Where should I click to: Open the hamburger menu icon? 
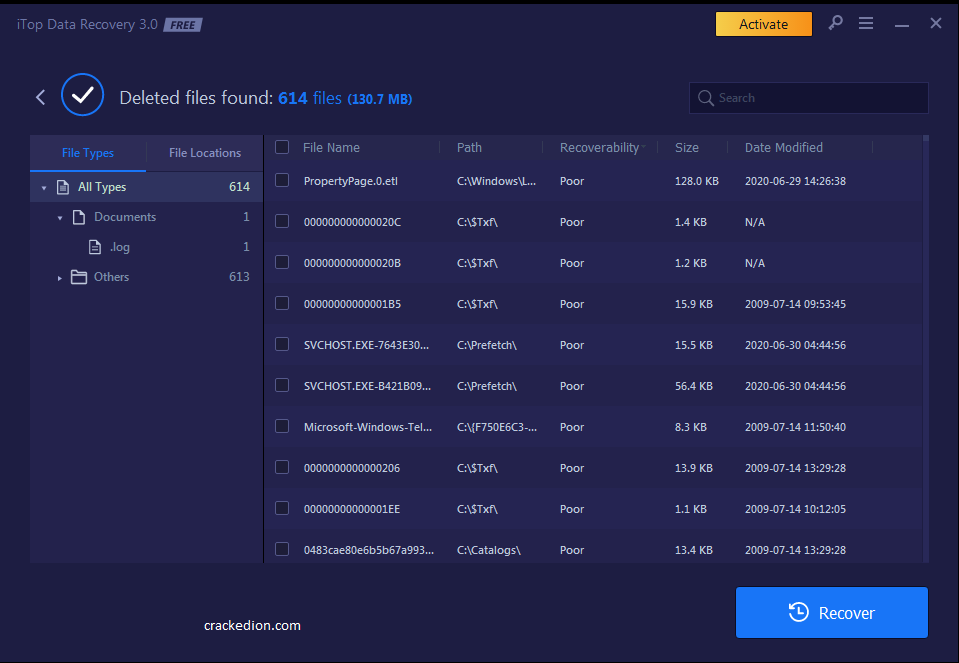click(x=865, y=23)
